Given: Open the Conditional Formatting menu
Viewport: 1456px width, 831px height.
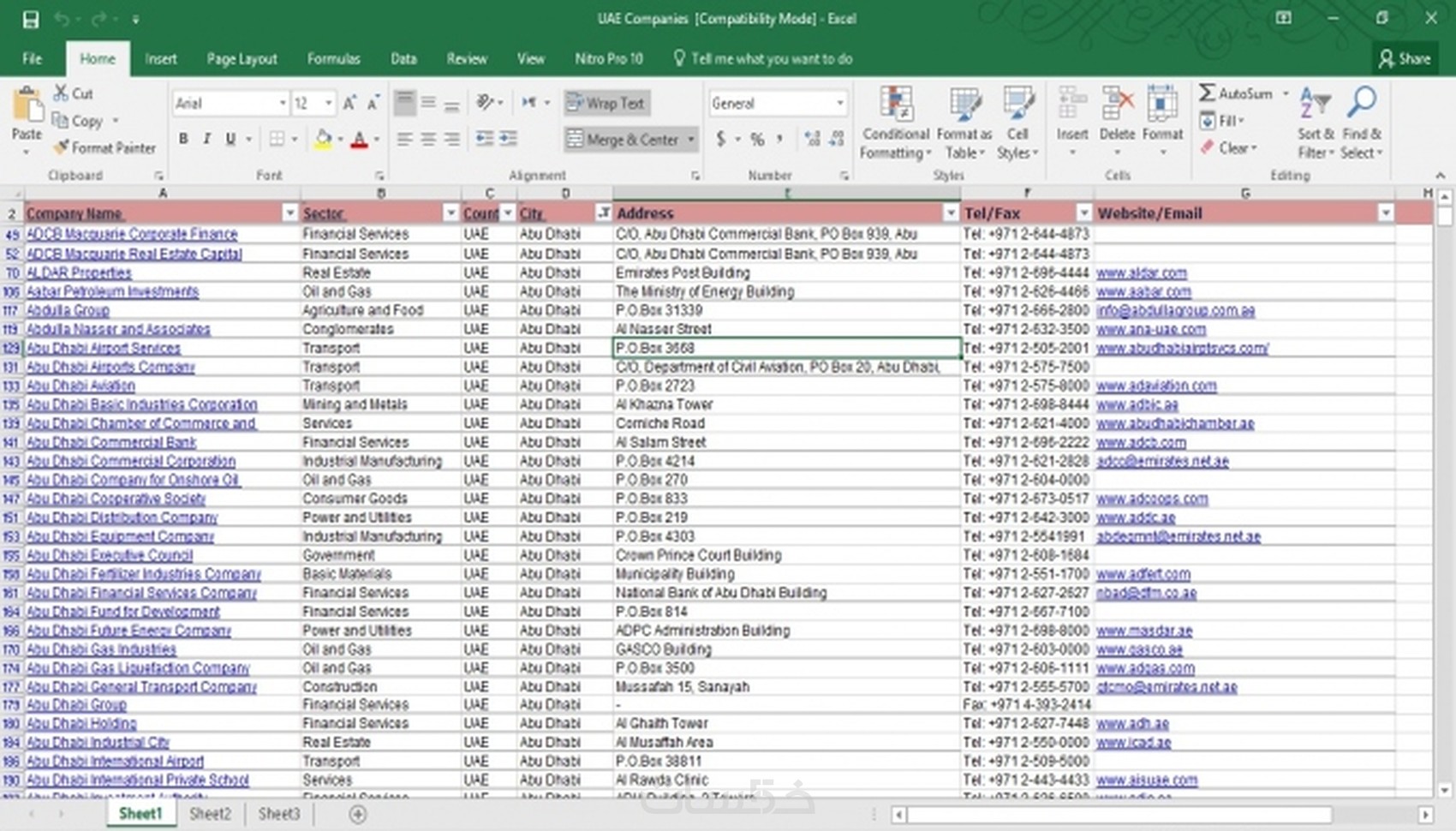Looking at the screenshot, I should click(896, 123).
